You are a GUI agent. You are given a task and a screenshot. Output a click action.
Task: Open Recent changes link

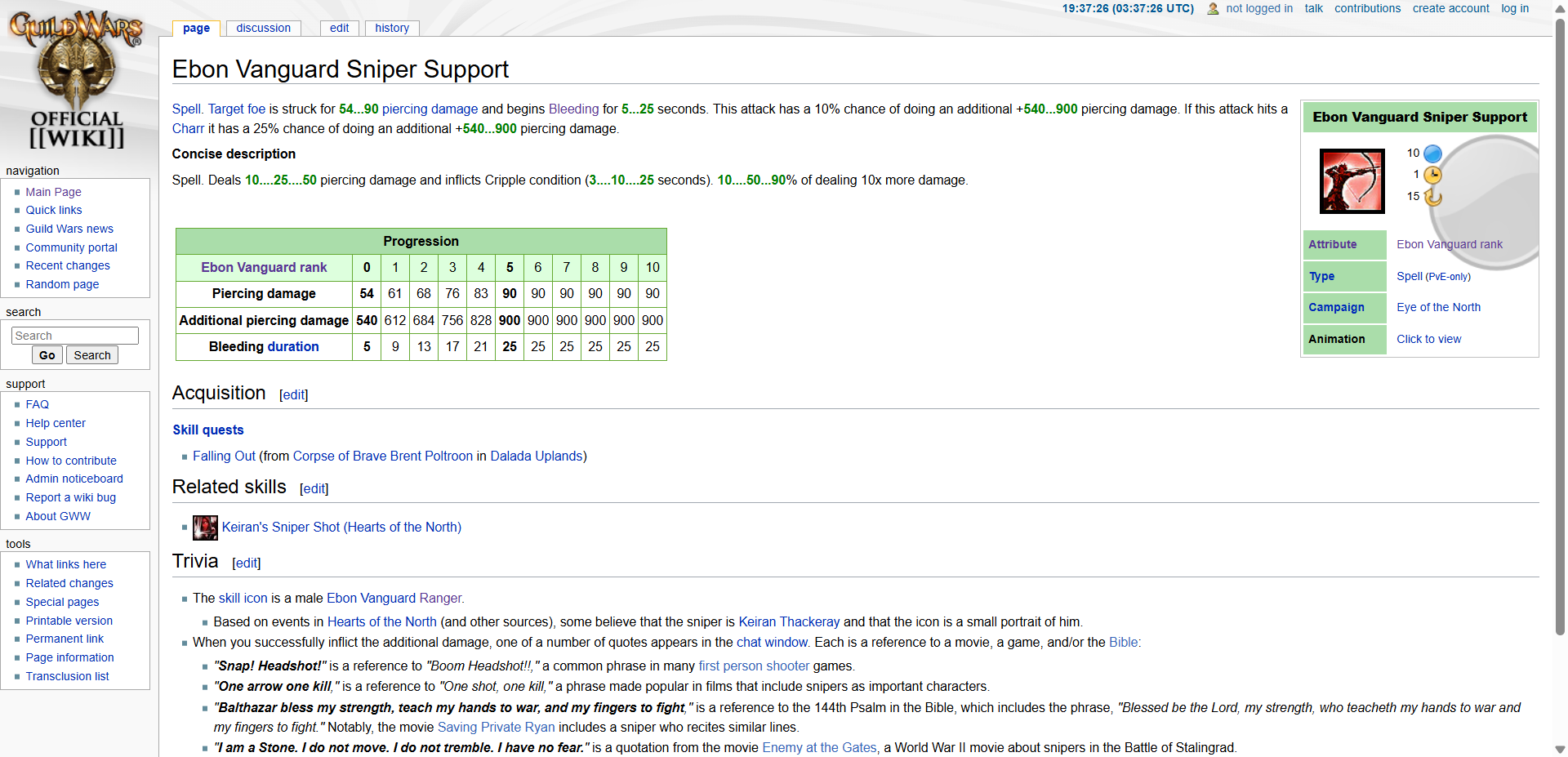[68, 265]
